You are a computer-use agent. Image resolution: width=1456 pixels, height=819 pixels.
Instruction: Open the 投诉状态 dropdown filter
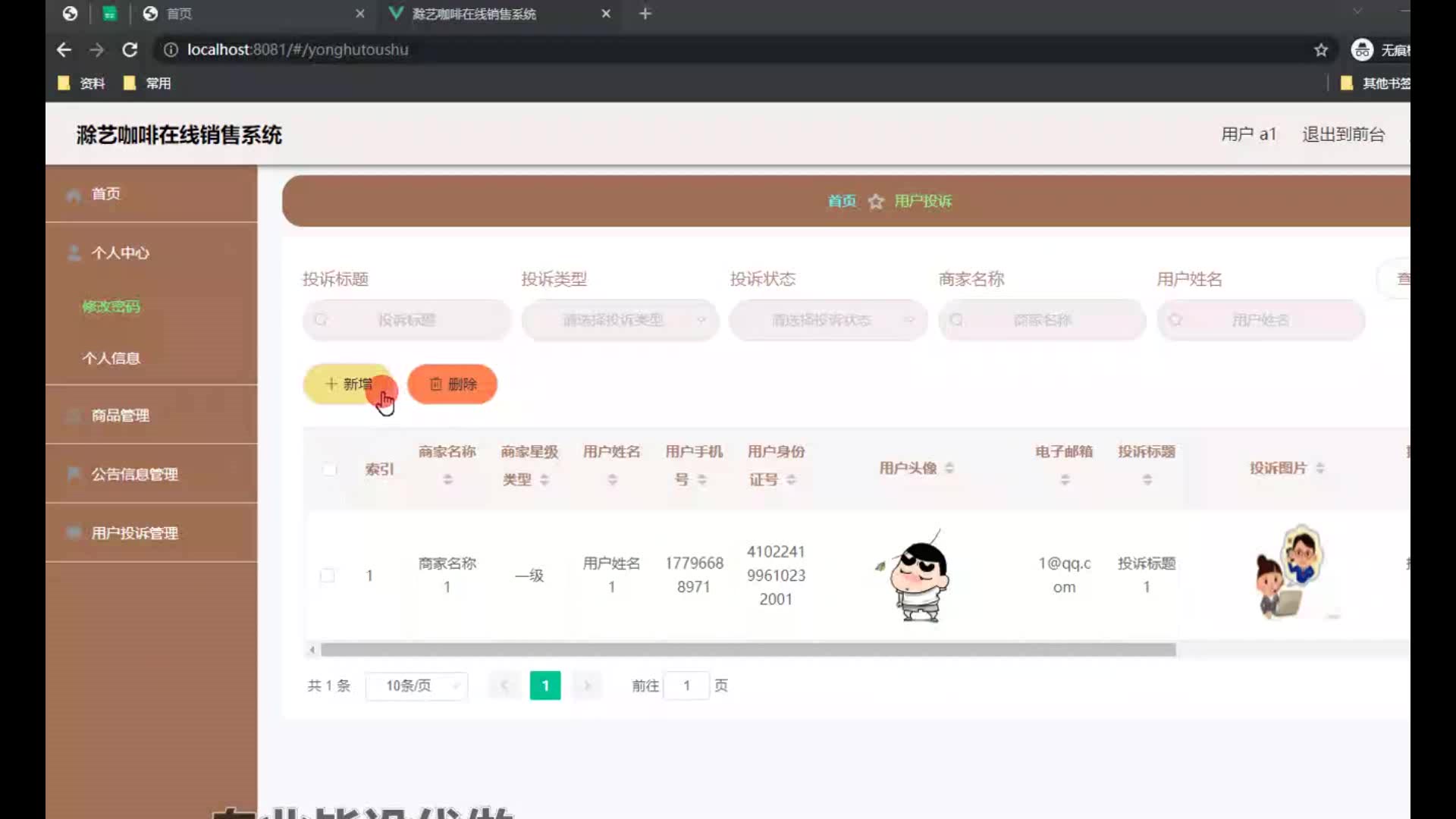coord(828,320)
